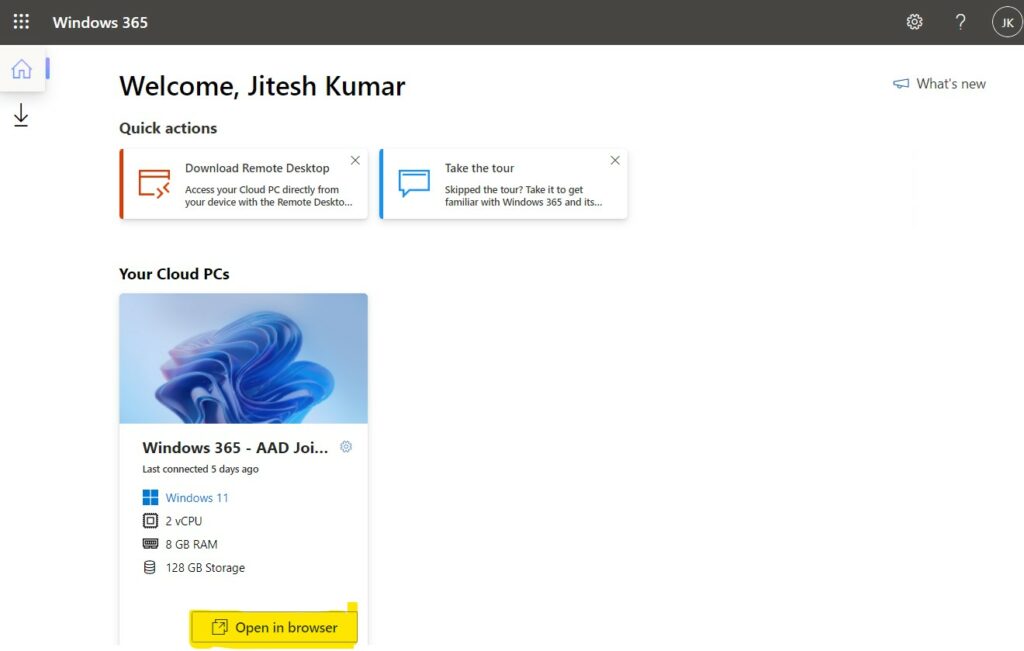Click the Remote Desktop window icon
1024x651 pixels.
point(154,183)
